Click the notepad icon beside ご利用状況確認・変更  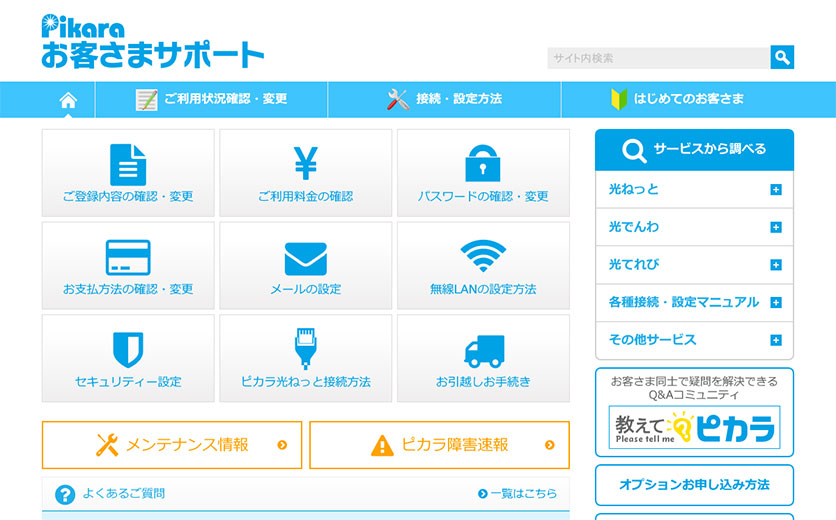click(x=147, y=100)
